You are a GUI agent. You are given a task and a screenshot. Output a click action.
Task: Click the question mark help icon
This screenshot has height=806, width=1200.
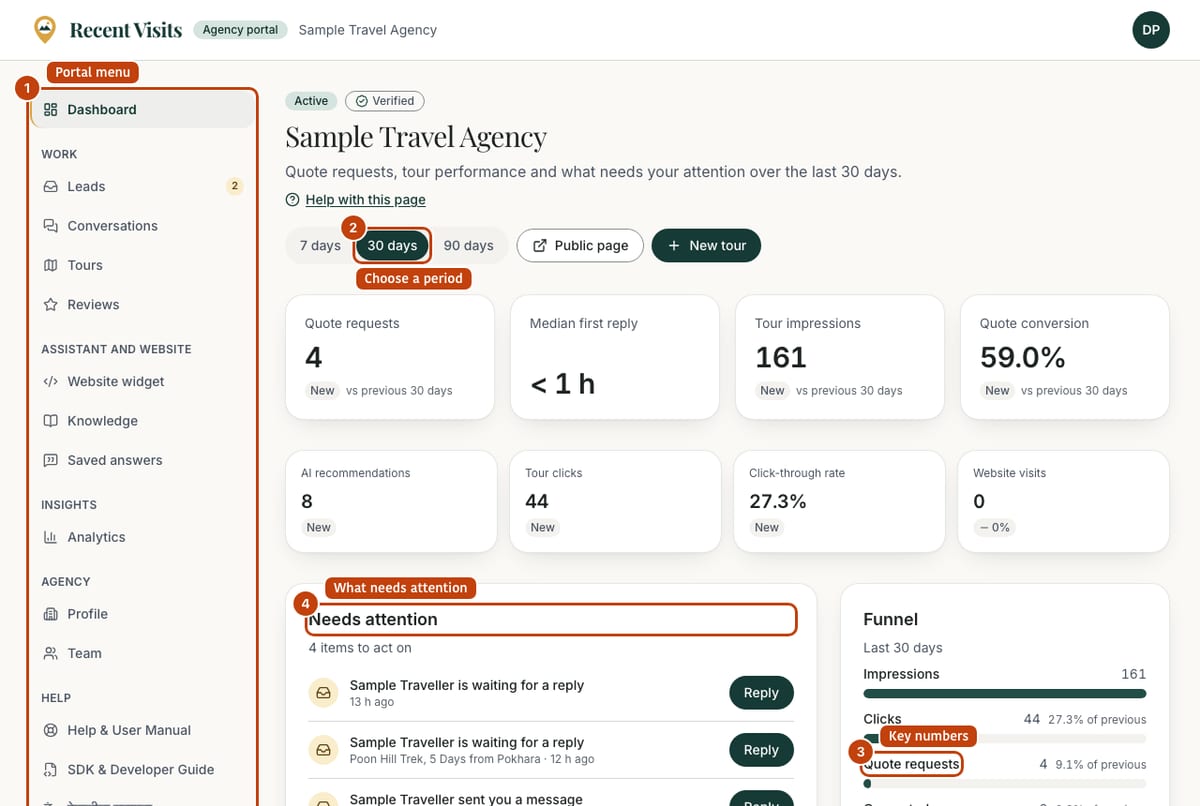(x=292, y=200)
